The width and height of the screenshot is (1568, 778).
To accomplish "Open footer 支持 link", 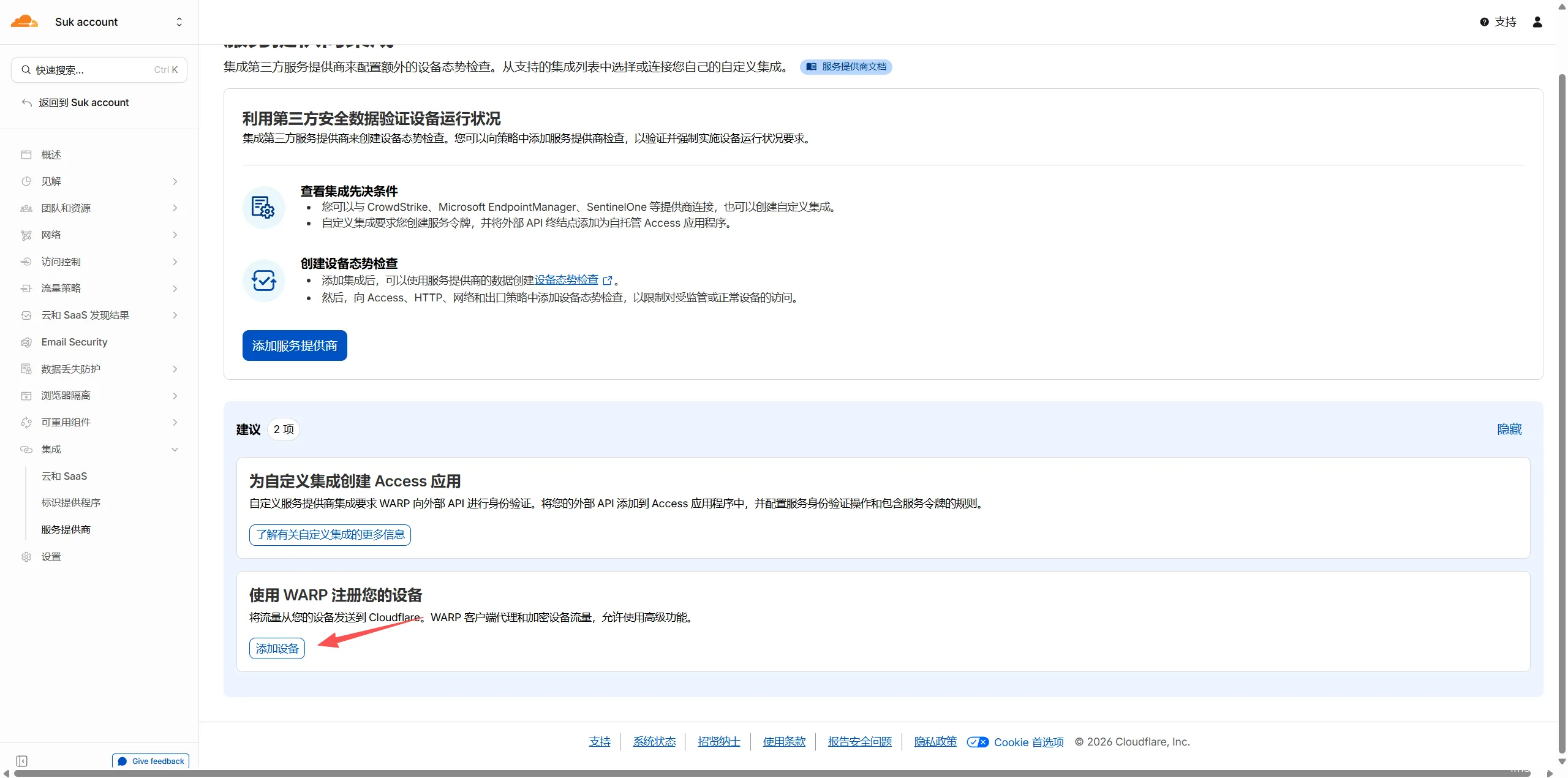I will coord(600,742).
